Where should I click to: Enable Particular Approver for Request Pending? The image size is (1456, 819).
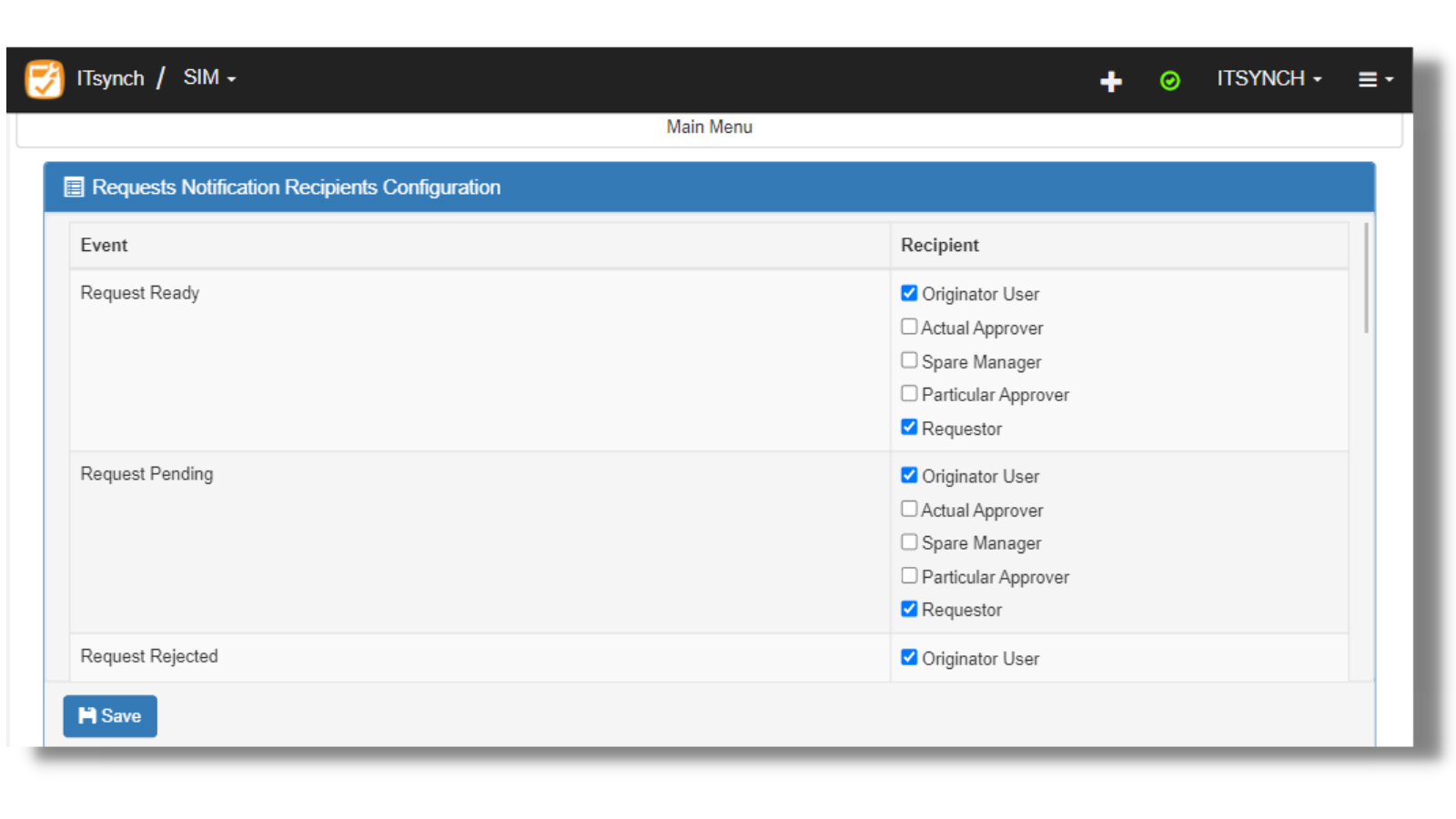908,574
